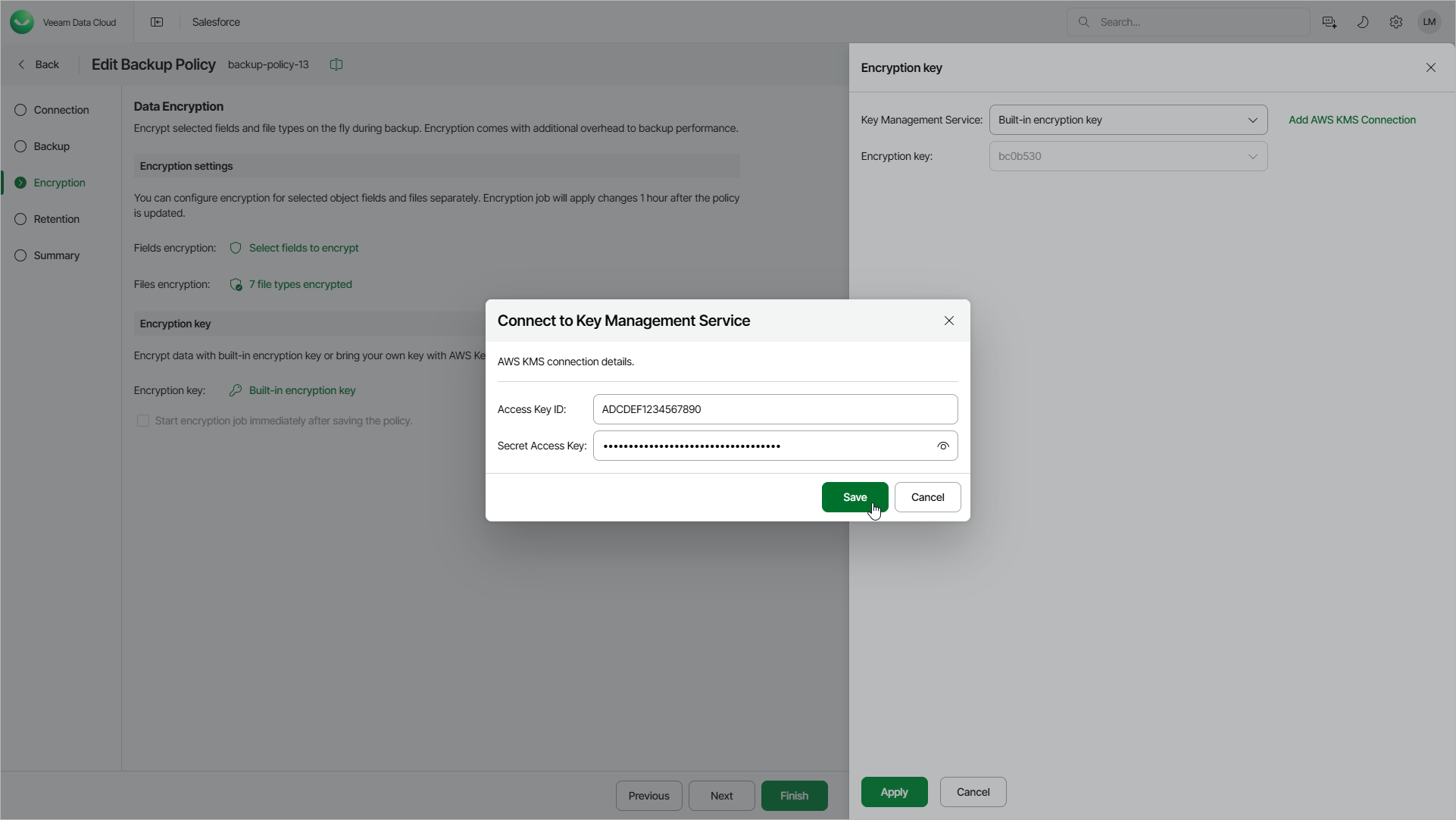
Task: Click the search magnifier icon
Action: coord(1084,22)
